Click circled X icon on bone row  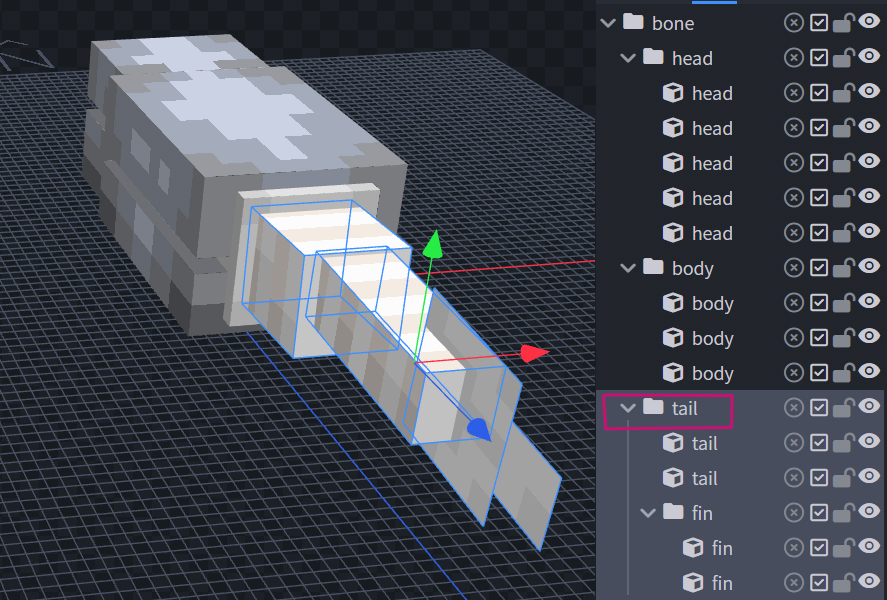pos(794,23)
